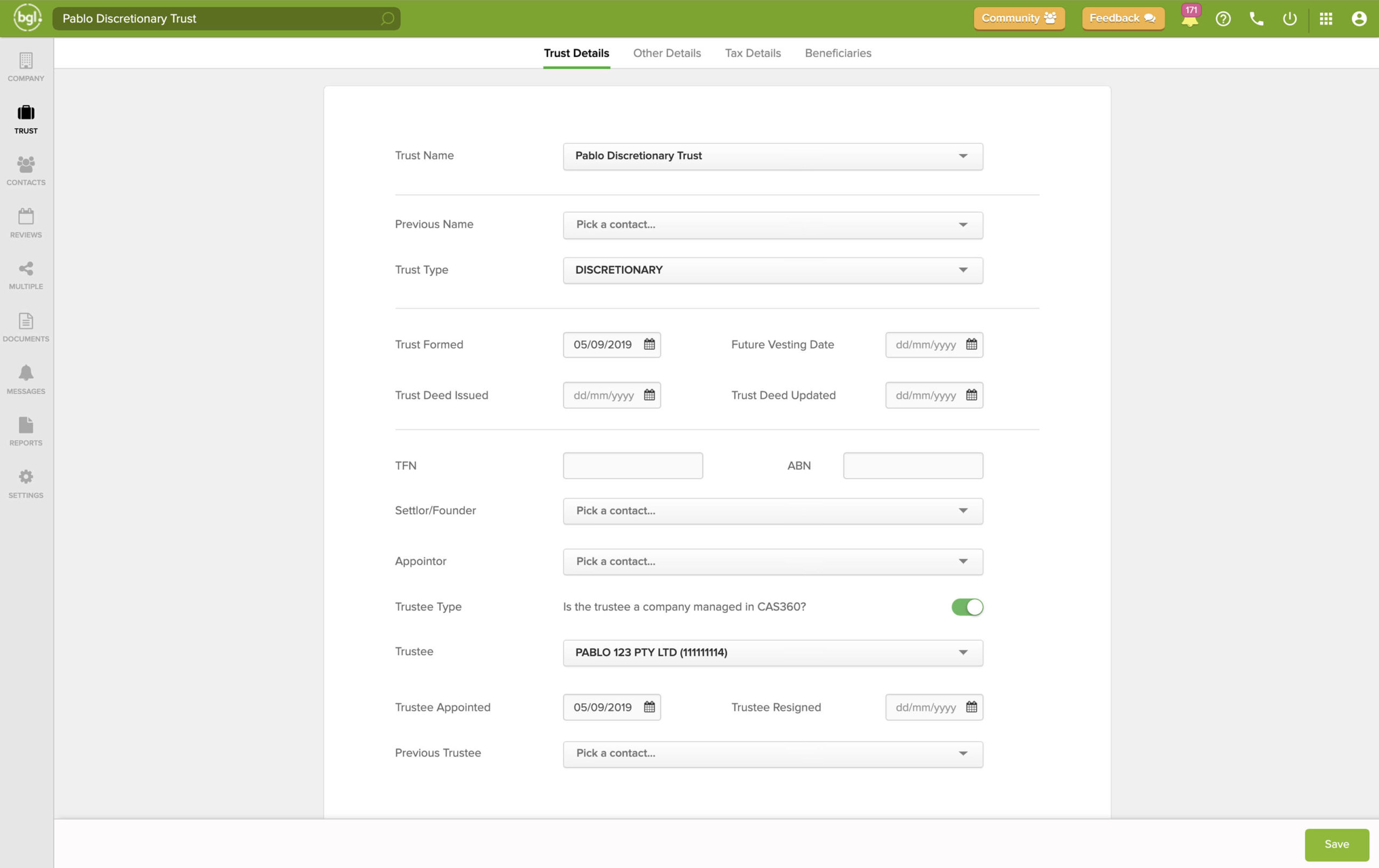Open the Reports sidebar icon
Screen dimensions: 1379x868
tap(26, 431)
